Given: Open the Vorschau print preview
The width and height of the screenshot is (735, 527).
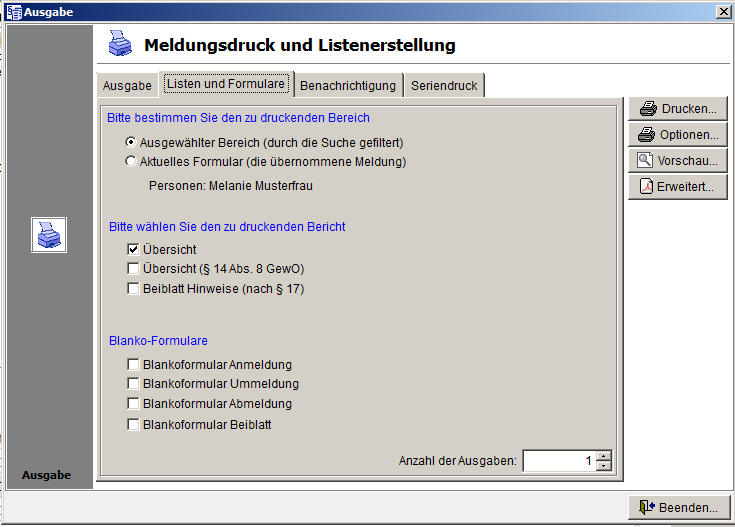Looking at the screenshot, I should (677, 161).
